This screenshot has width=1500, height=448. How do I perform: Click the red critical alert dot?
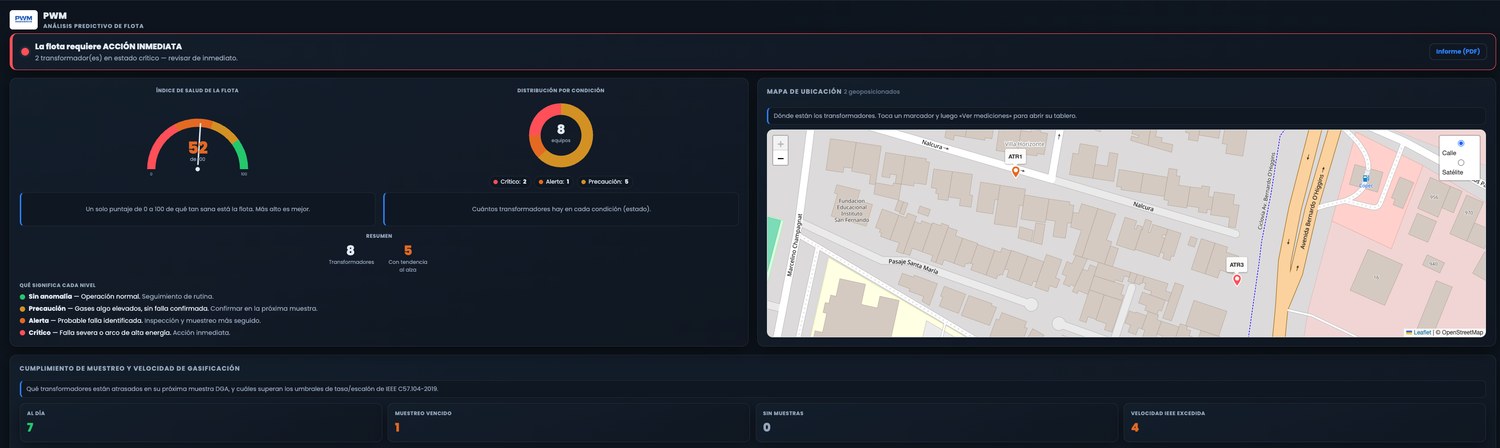(x=25, y=52)
